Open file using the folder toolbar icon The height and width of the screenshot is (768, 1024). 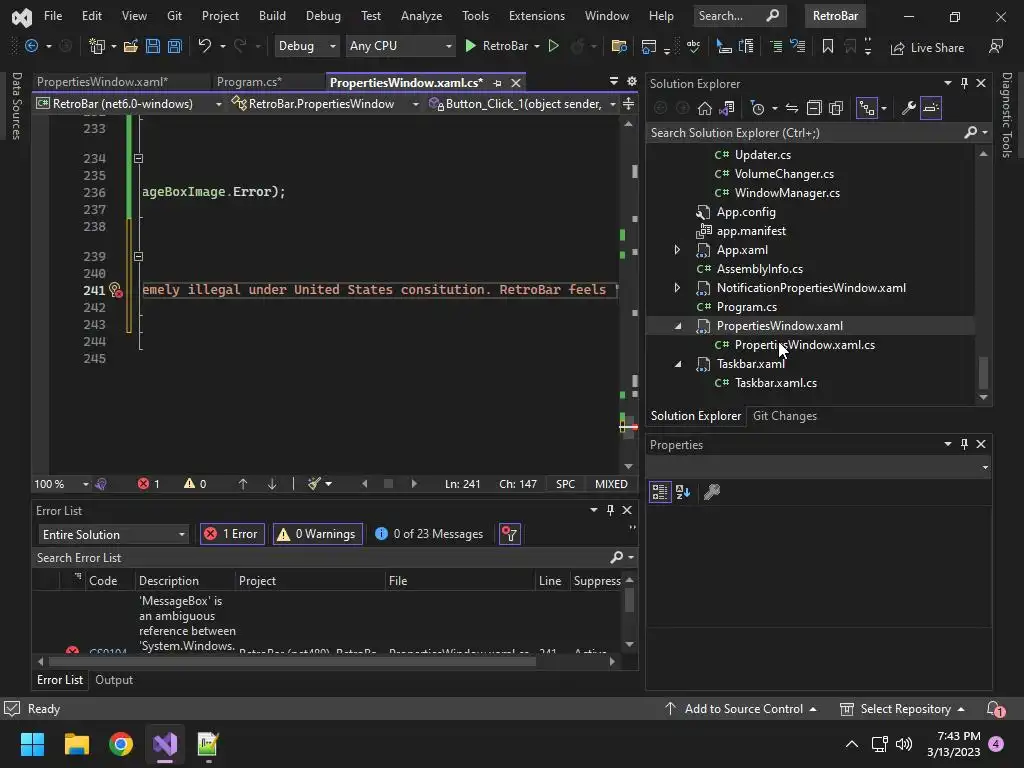[131, 46]
